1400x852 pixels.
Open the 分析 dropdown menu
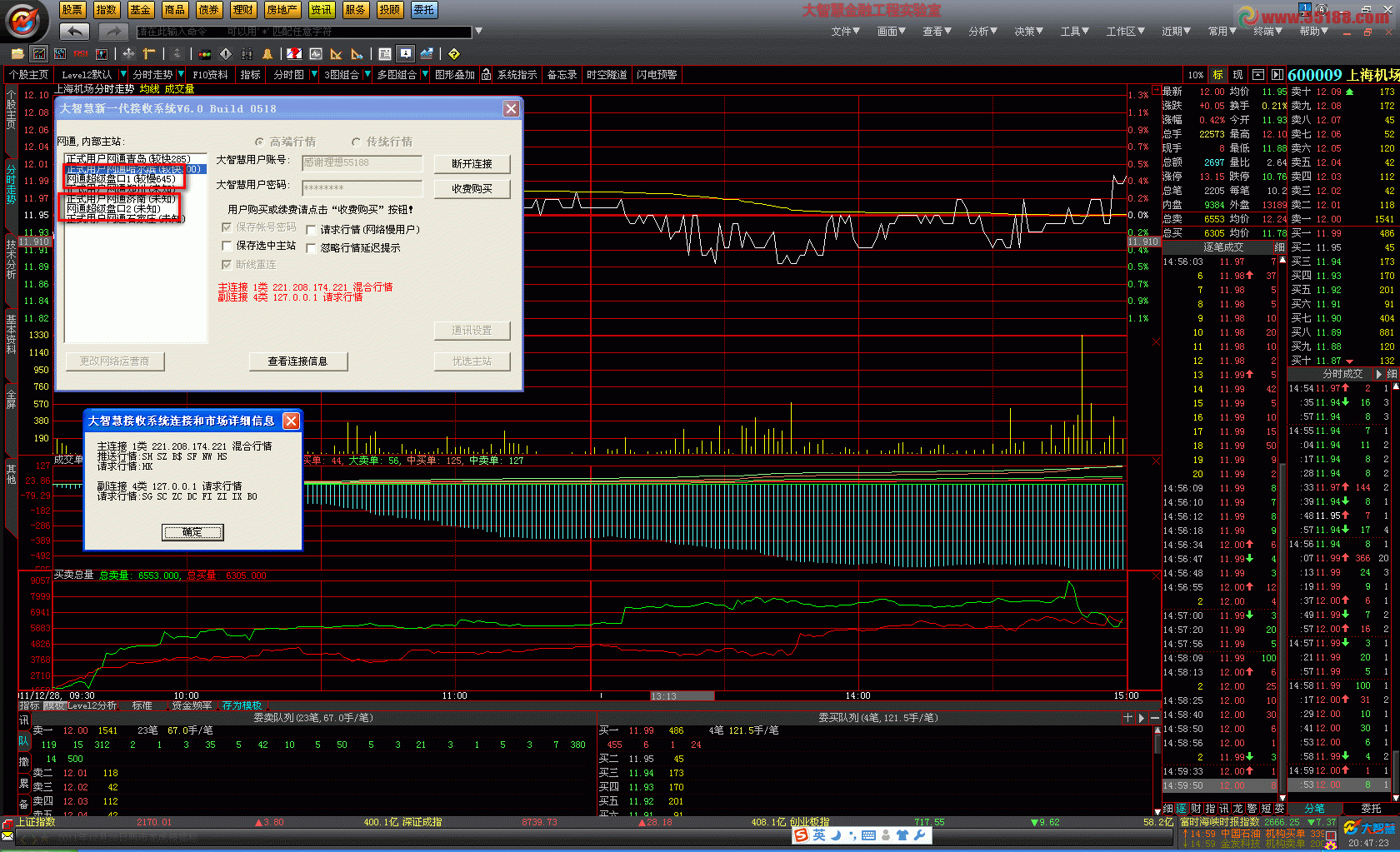coord(983,31)
